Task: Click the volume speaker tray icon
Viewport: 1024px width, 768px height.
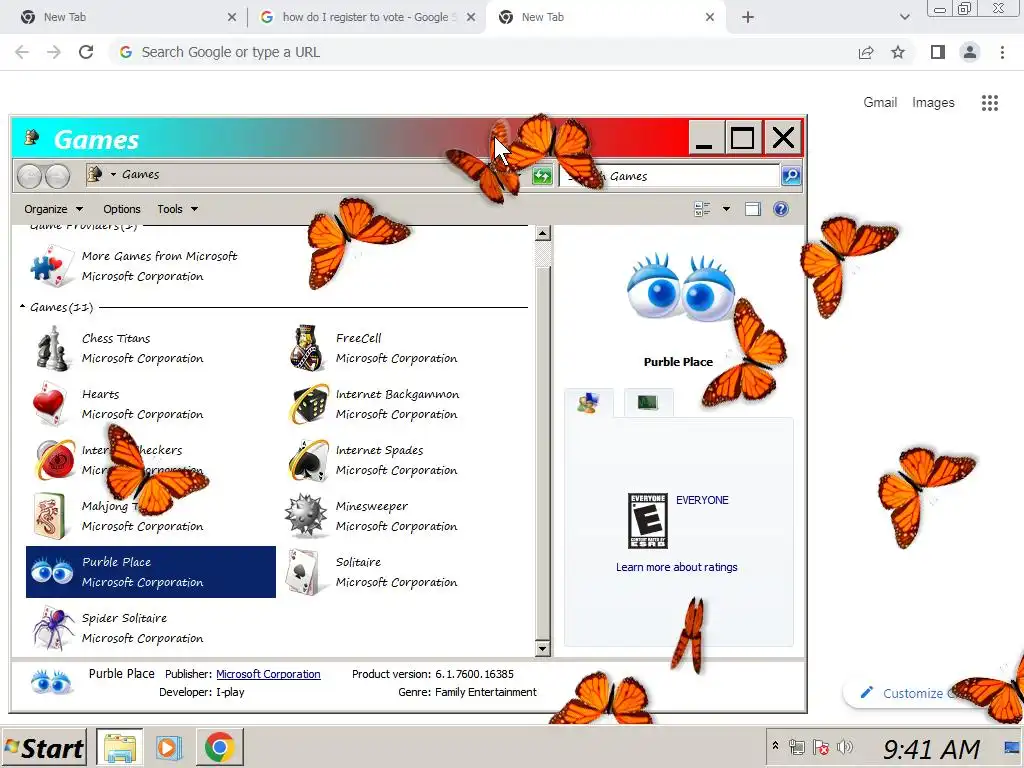Action: point(845,746)
